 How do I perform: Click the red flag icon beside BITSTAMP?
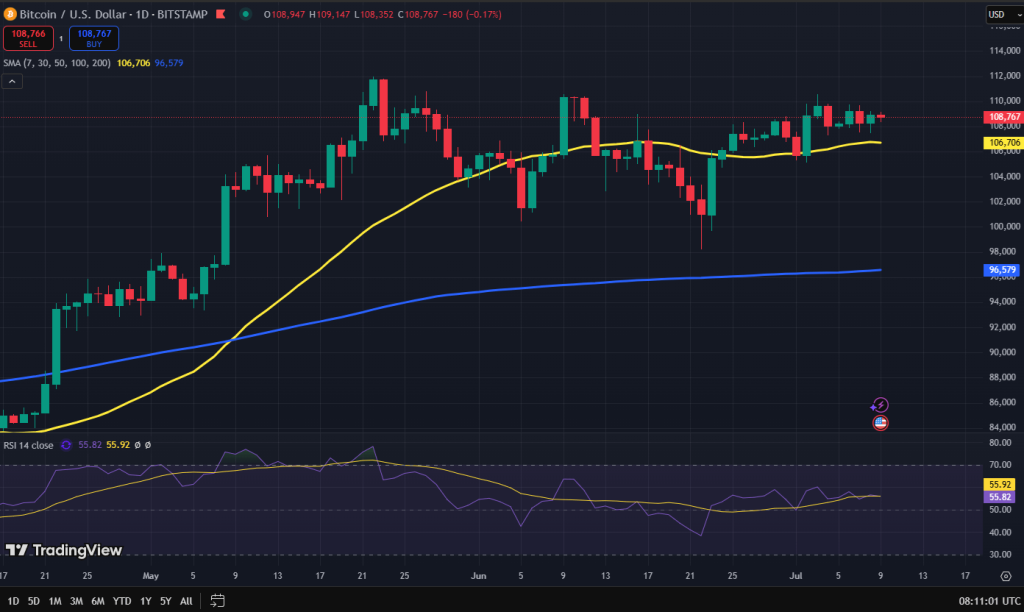click(x=221, y=14)
